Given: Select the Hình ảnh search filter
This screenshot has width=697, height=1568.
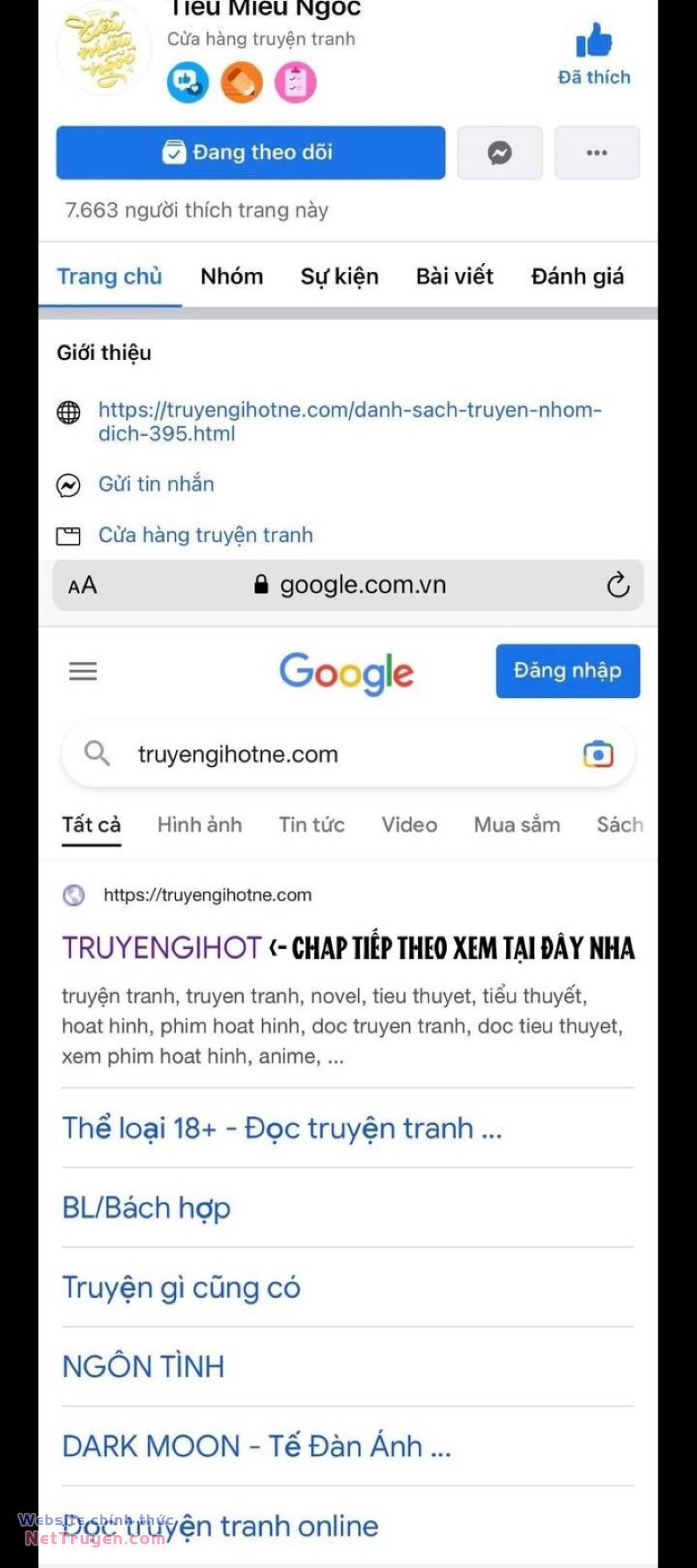Looking at the screenshot, I should pyautogui.click(x=200, y=824).
